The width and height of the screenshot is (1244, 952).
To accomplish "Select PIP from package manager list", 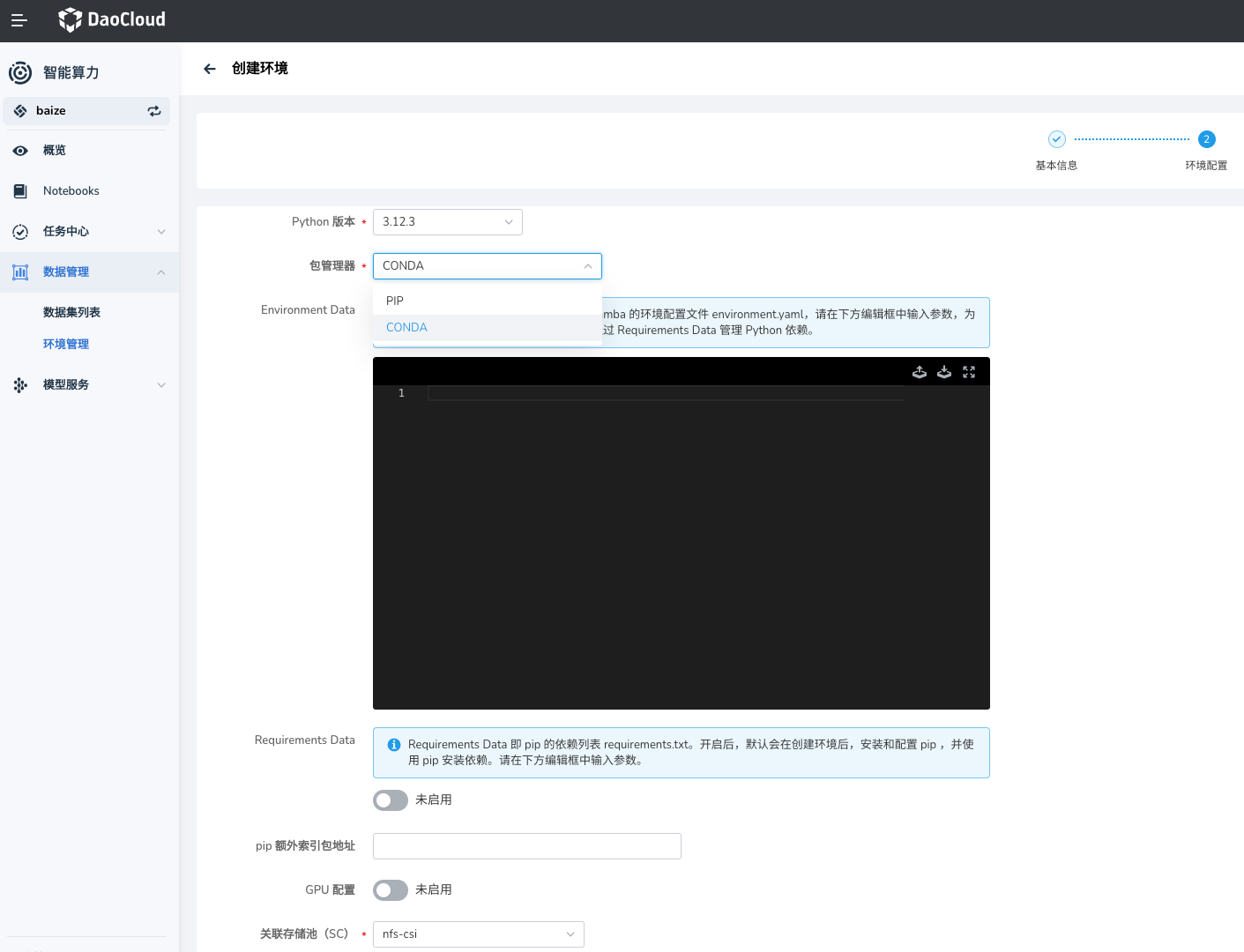I will point(395,301).
